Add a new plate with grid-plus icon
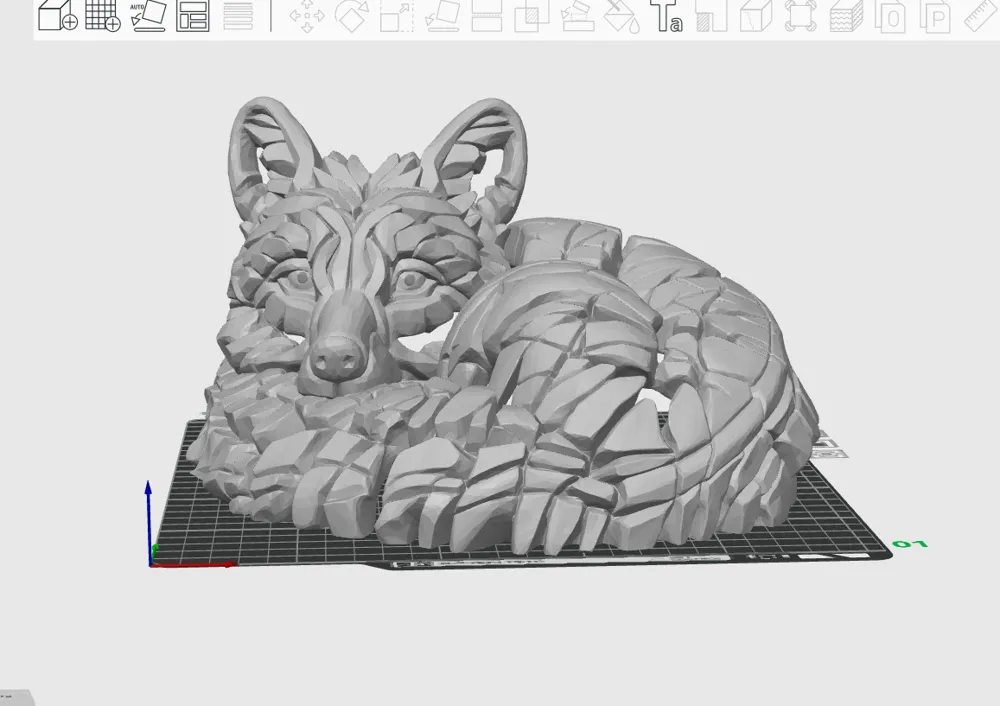This screenshot has height=706, width=1000. pyautogui.click(x=103, y=15)
